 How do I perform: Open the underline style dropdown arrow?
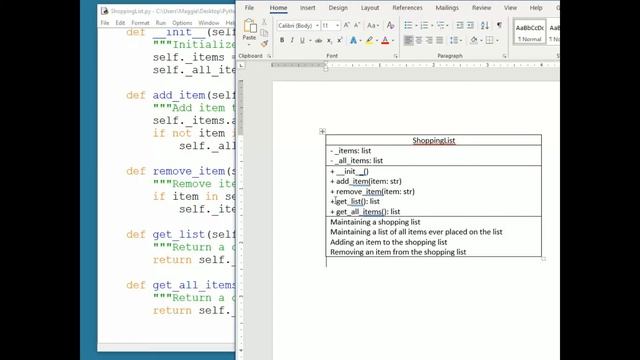[310, 40]
